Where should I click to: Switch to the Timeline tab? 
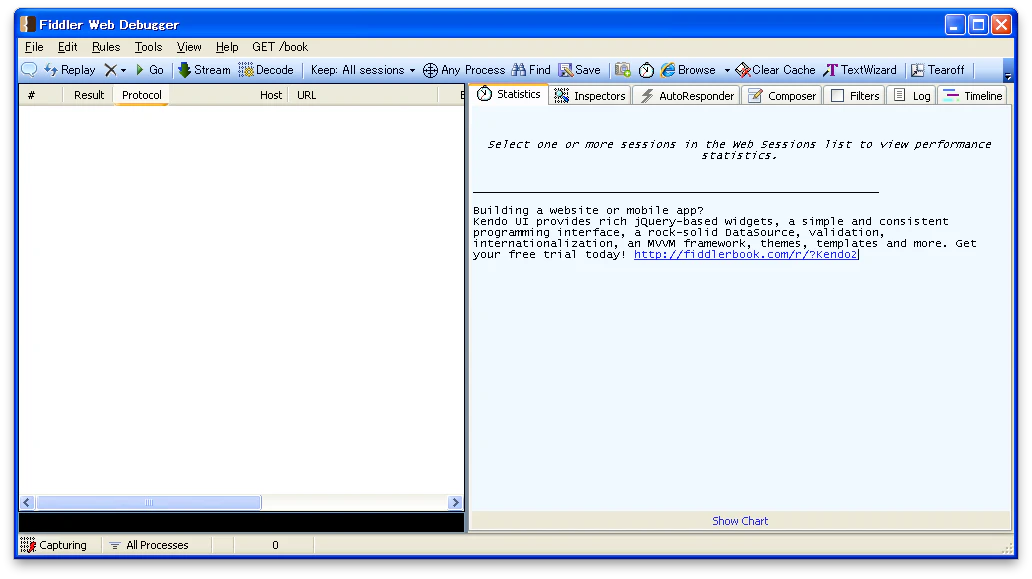pyautogui.click(x=973, y=95)
